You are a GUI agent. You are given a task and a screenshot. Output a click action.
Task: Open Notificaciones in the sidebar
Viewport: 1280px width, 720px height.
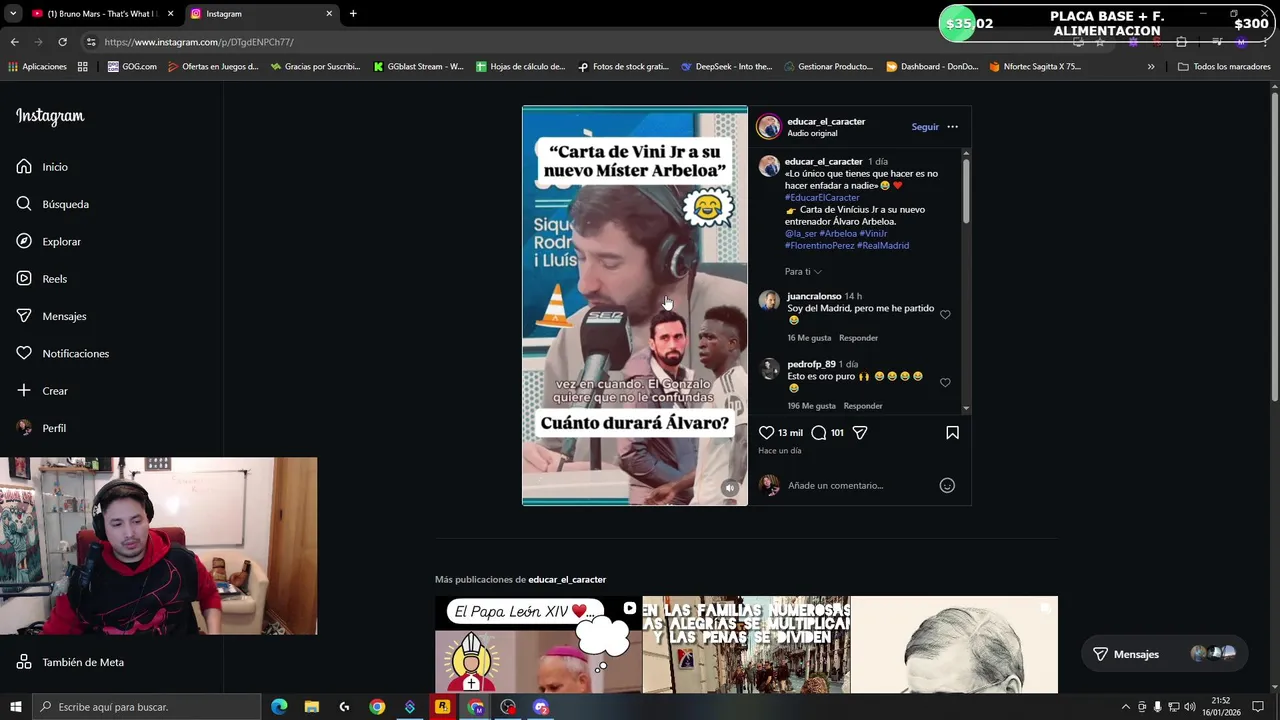(x=62, y=353)
